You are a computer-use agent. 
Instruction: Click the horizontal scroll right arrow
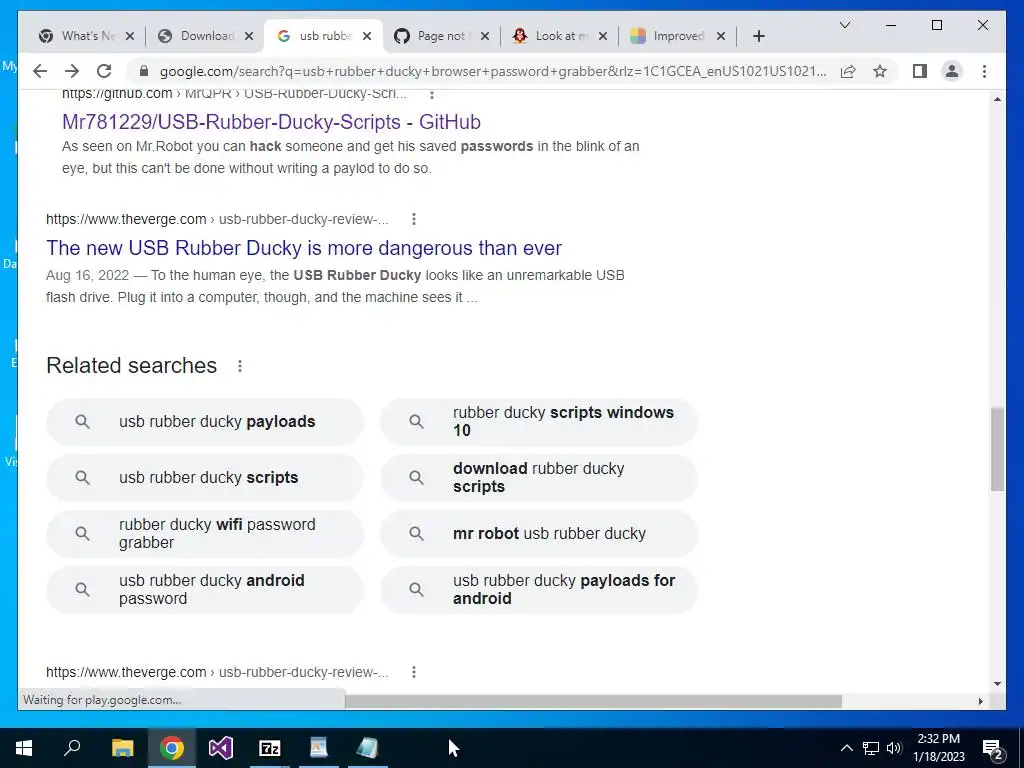pyautogui.click(x=981, y=701)
